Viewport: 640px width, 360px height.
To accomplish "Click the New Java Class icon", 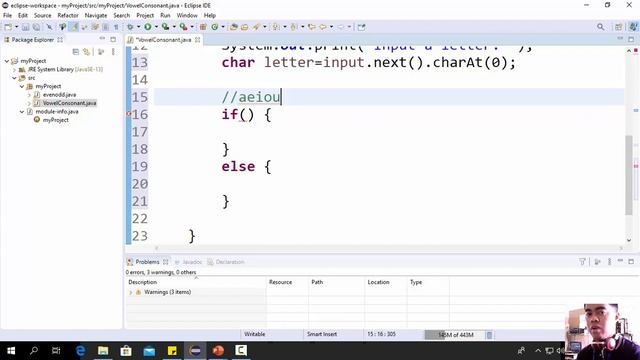I will tap(214, 27).
